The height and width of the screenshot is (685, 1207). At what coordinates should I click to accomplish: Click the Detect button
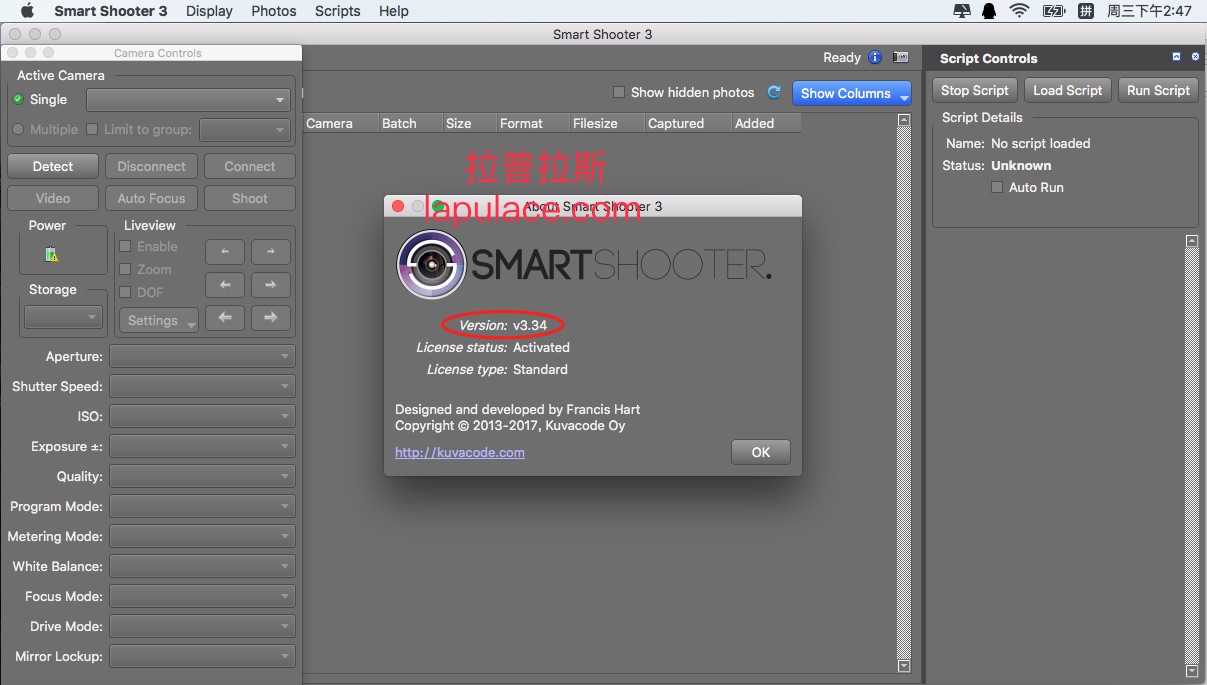pos(53,166)
